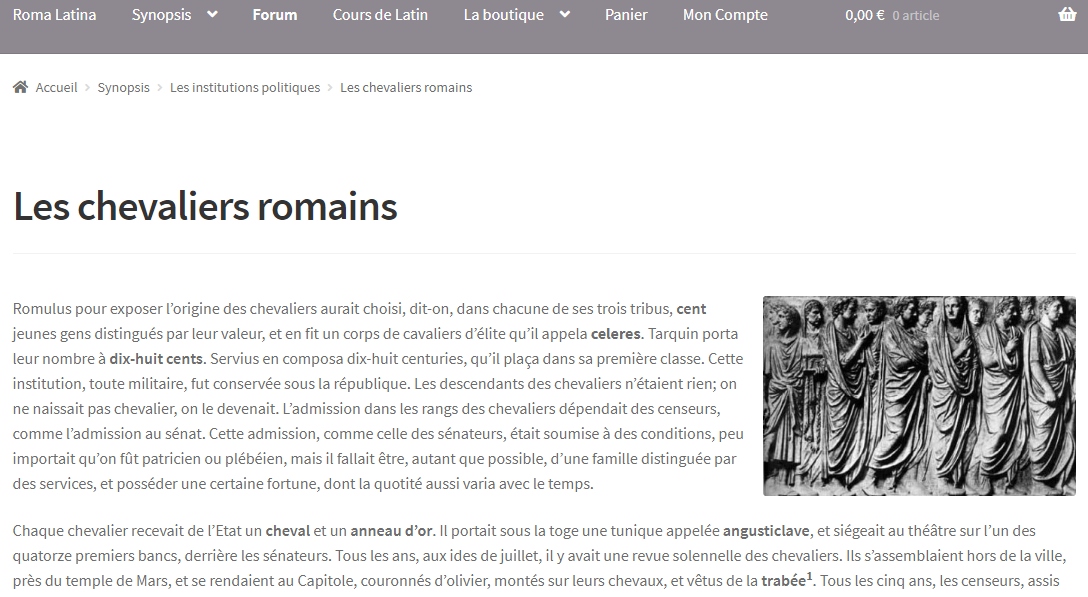Open Les institutions politiques breadcrumb link

coord(245,87)
